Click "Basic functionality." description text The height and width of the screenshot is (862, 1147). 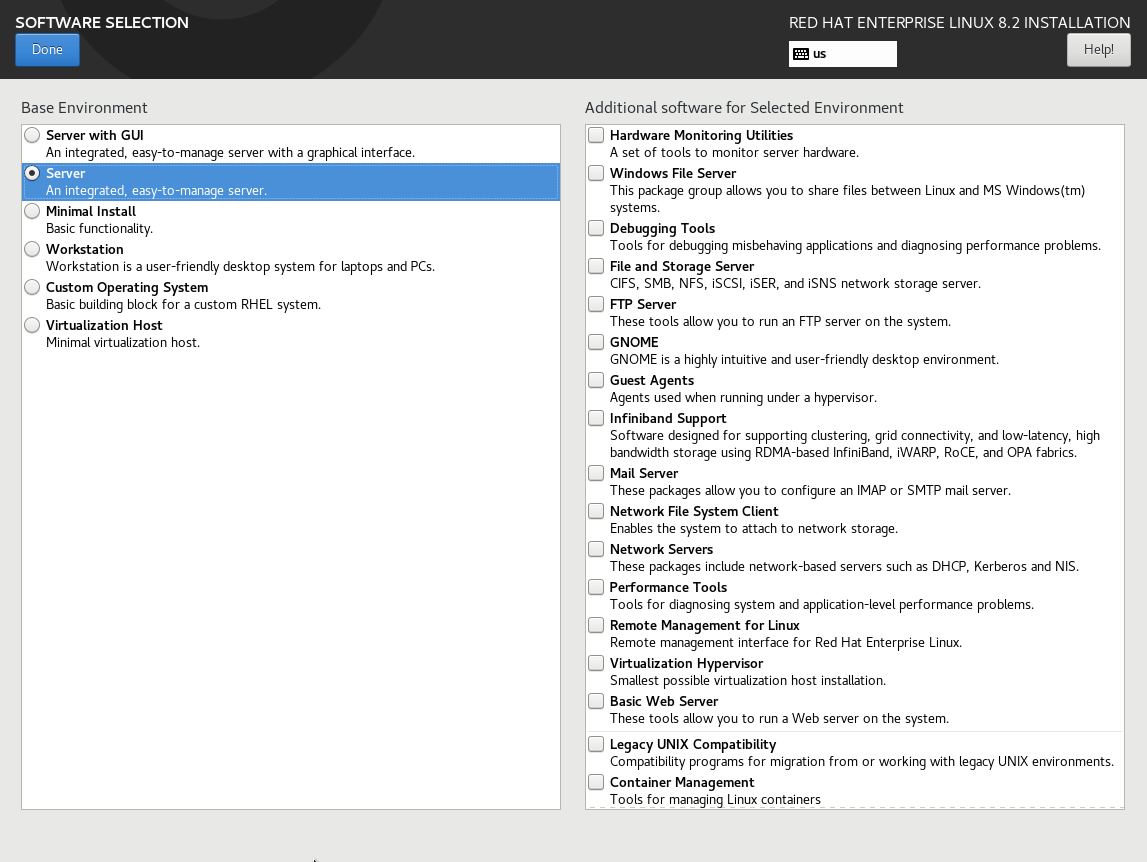pyautogui.click(x=99, y=229)
